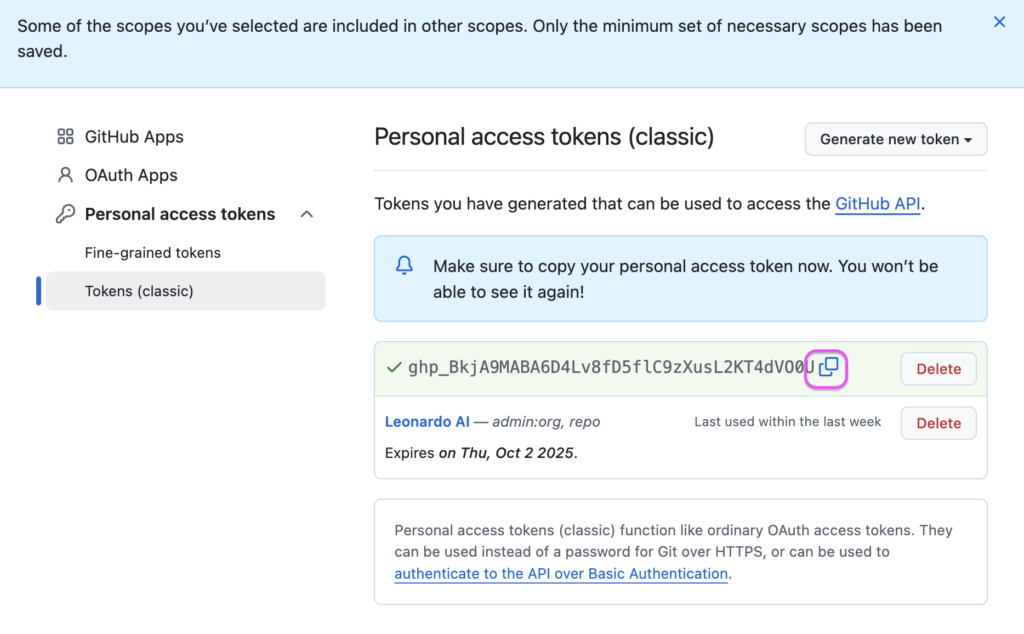Copy the personal access token to clipboard
Screen dimensions: 1024x634
tap(828, 367)
